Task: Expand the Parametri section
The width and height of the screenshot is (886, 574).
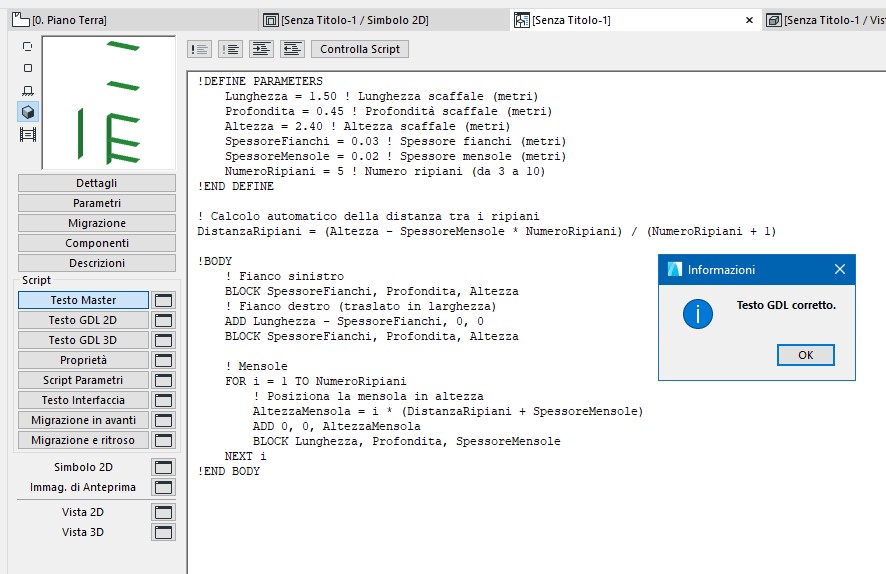Action: coord(97,203)
